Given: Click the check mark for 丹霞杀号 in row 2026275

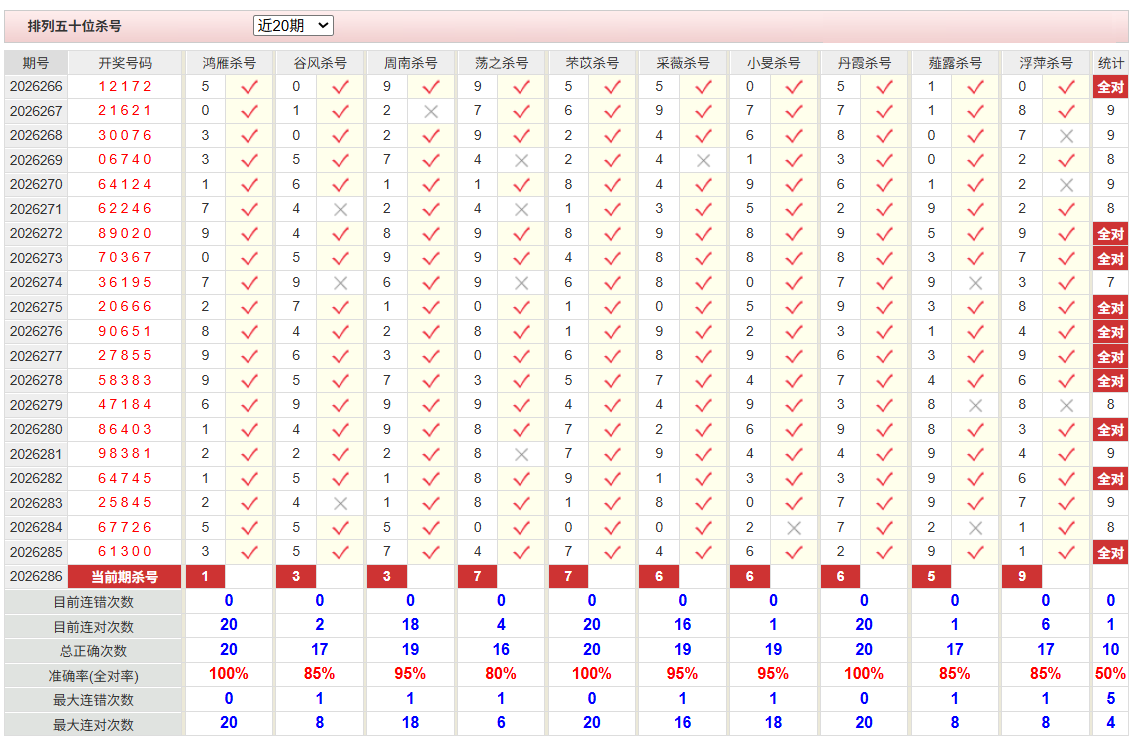Looking at the screenshot, I should pos(884,307).
